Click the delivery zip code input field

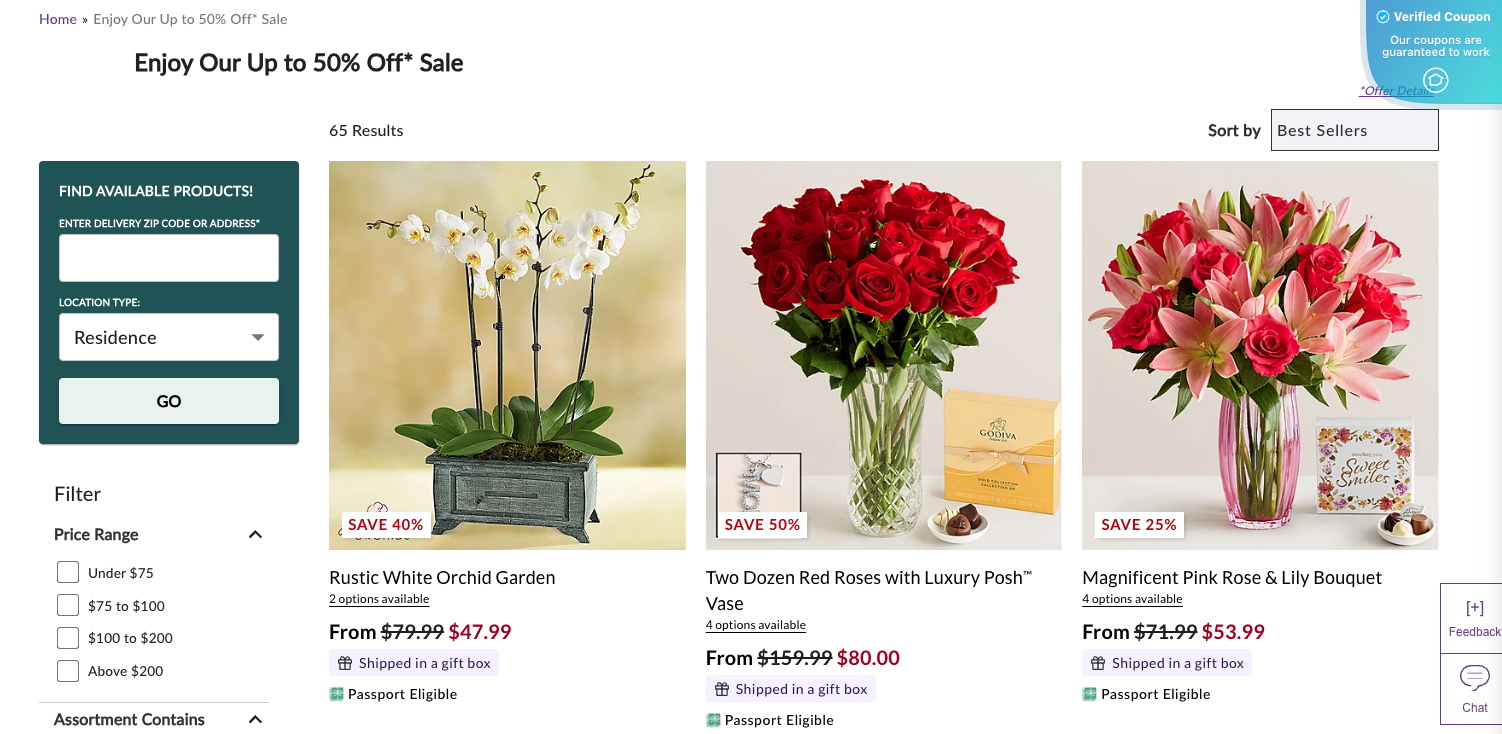pyautogui.click(x=168, y=258)
